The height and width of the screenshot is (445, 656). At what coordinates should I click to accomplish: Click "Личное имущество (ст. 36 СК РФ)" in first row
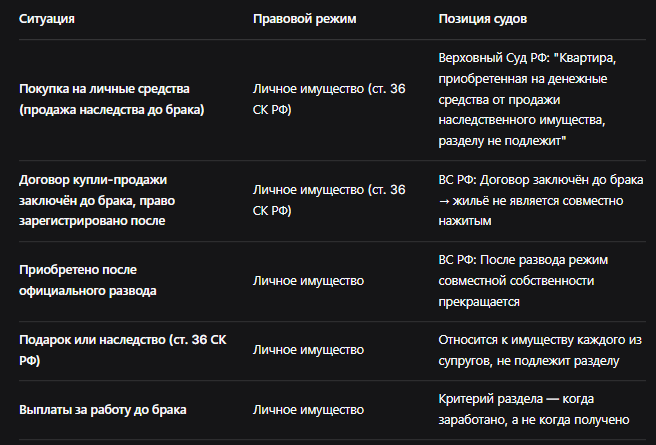[329, 99]
